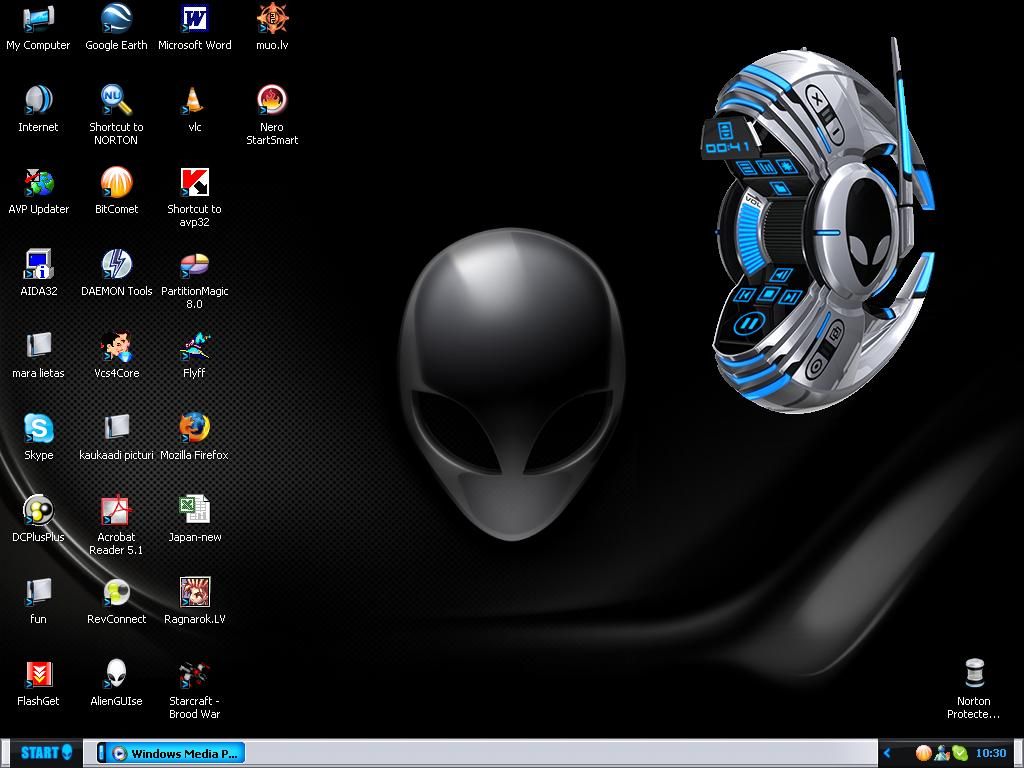Viewport: 1024px width, 768px height.
Task: Show playlist from the media player skin
Action: click(x=746, y=168)
